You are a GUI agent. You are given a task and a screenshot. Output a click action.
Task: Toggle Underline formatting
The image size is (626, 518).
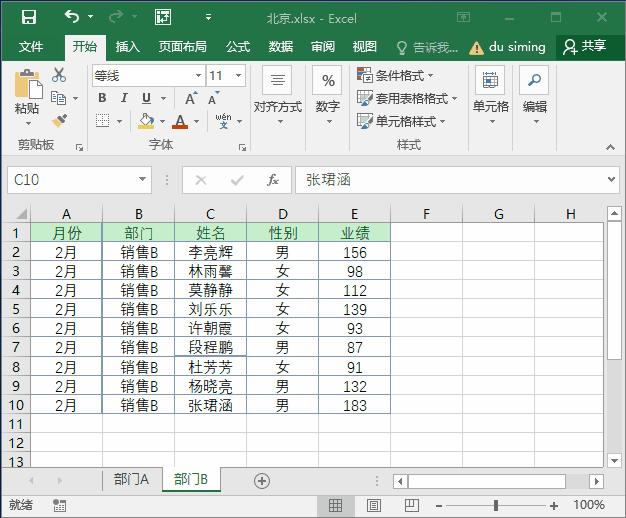pos(147,98)
